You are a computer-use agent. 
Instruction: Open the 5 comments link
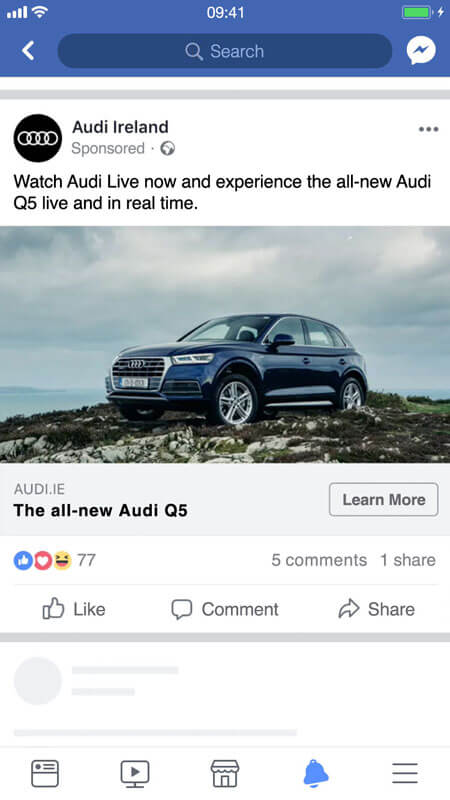(319, 560)
